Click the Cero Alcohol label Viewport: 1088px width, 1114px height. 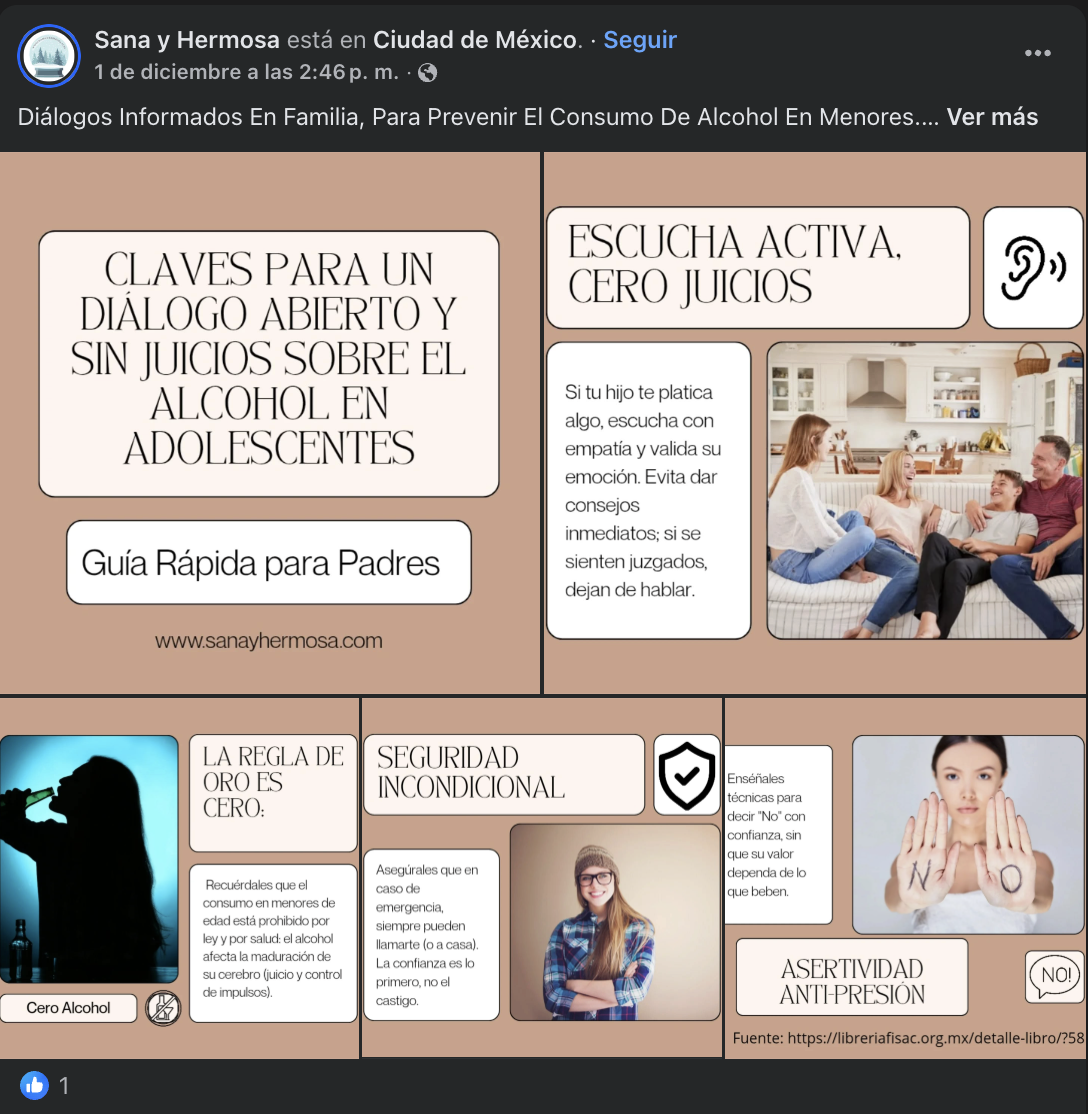coord(68,1008)
